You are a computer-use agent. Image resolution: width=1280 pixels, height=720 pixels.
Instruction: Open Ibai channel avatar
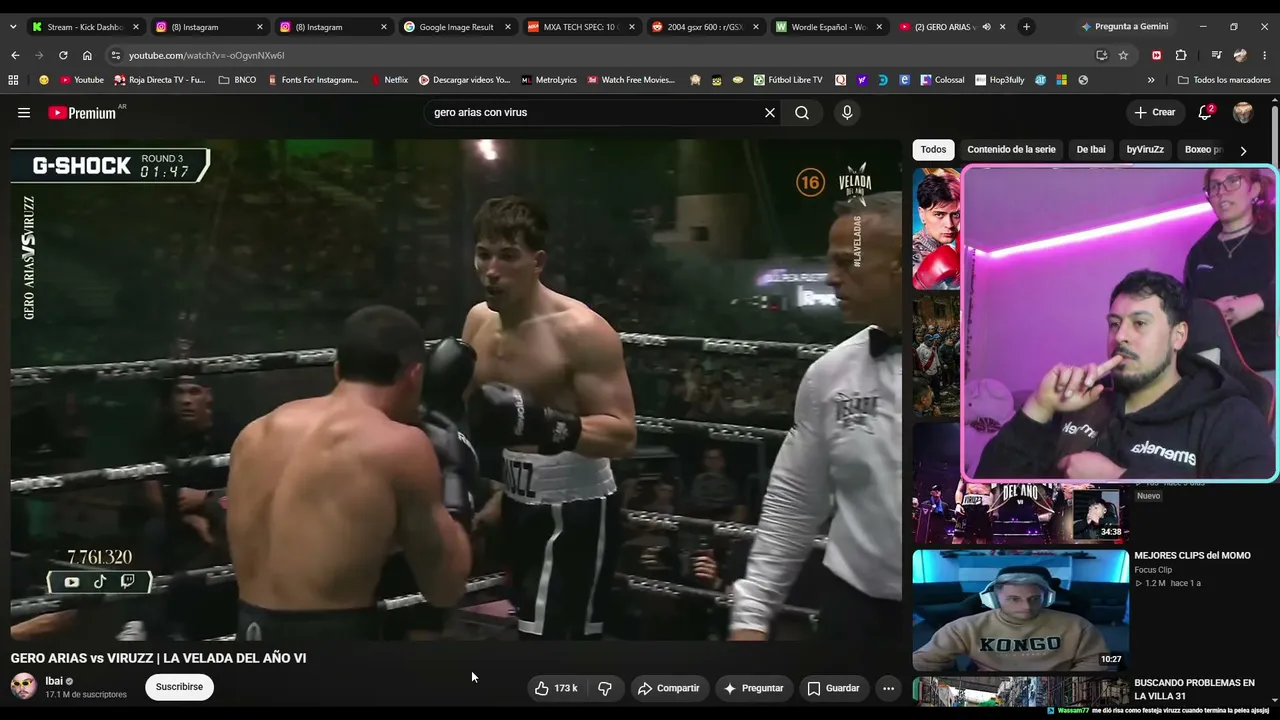23,686
